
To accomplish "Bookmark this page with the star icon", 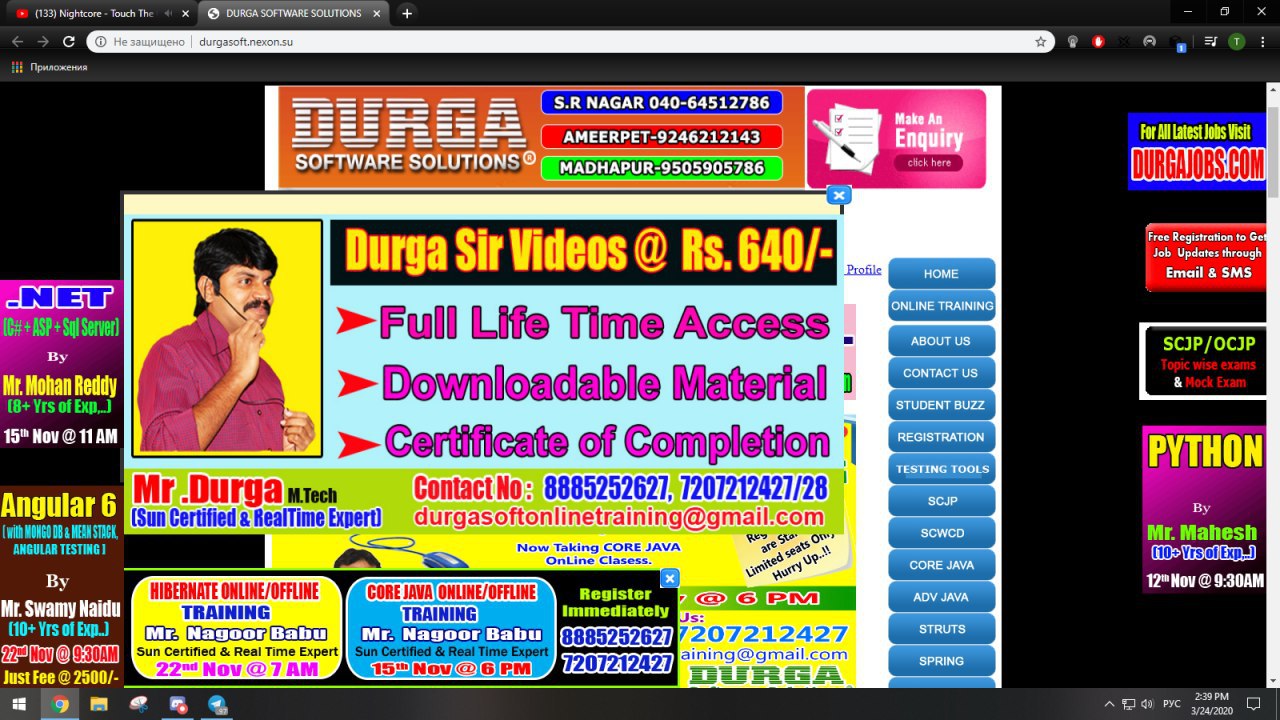I will [x=1041, y=42].
